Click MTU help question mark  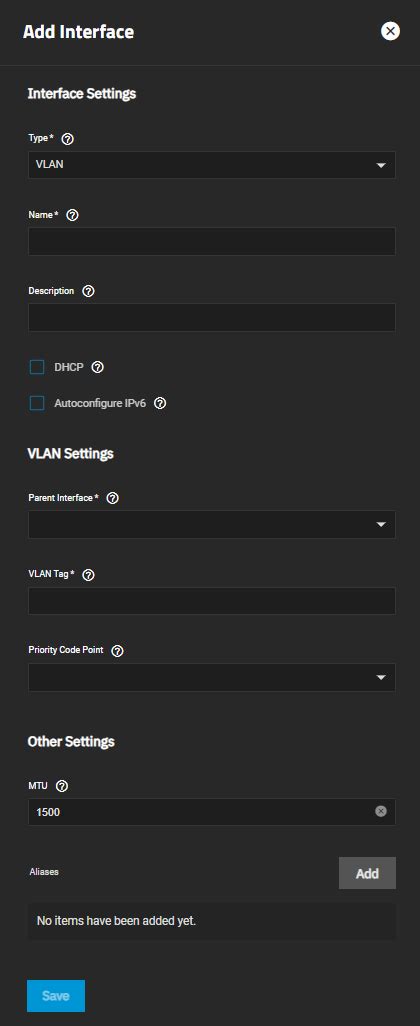click(62, 786)
